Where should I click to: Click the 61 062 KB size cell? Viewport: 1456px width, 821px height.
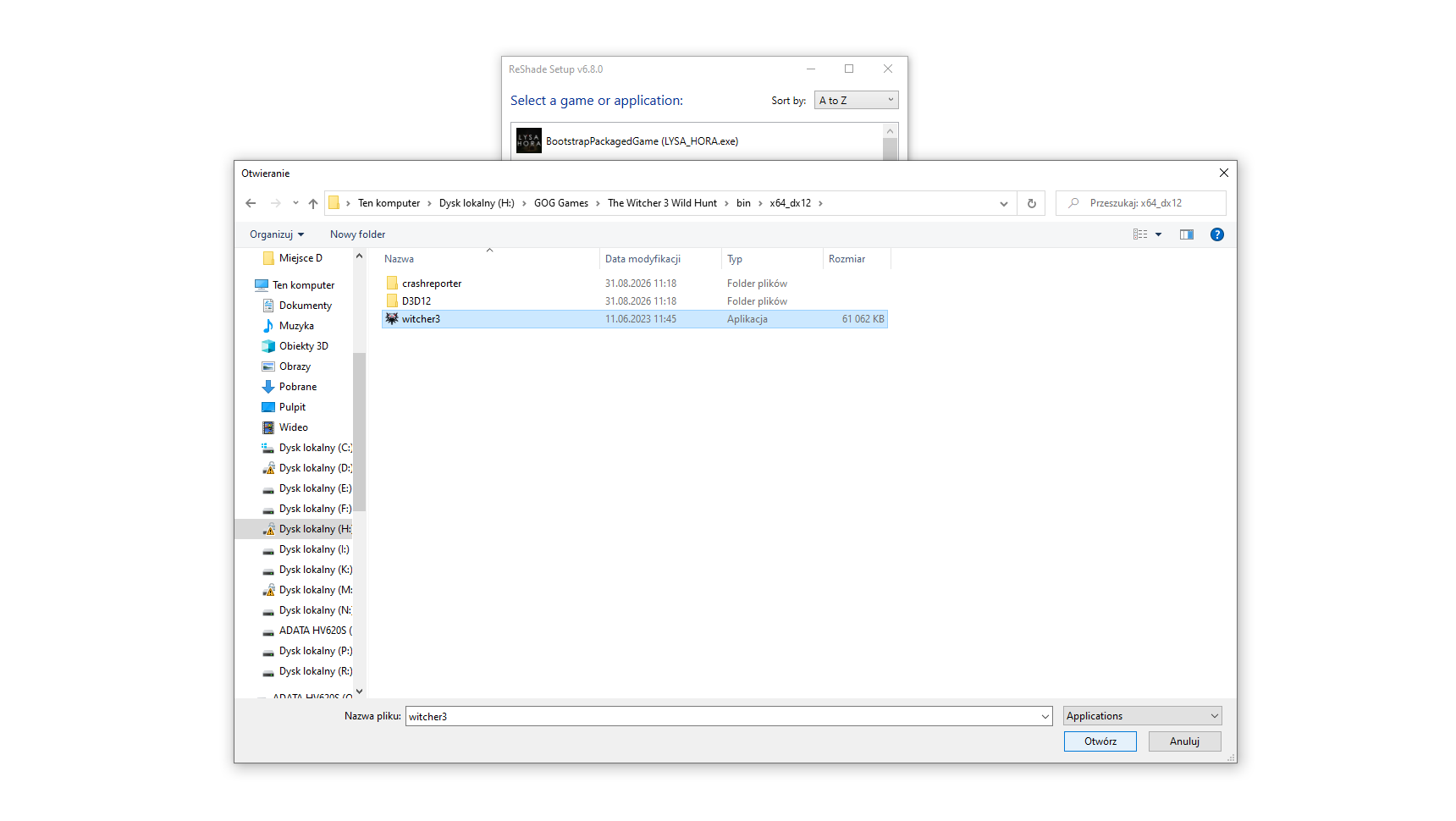pyautogui.click(x=863, y=319)
